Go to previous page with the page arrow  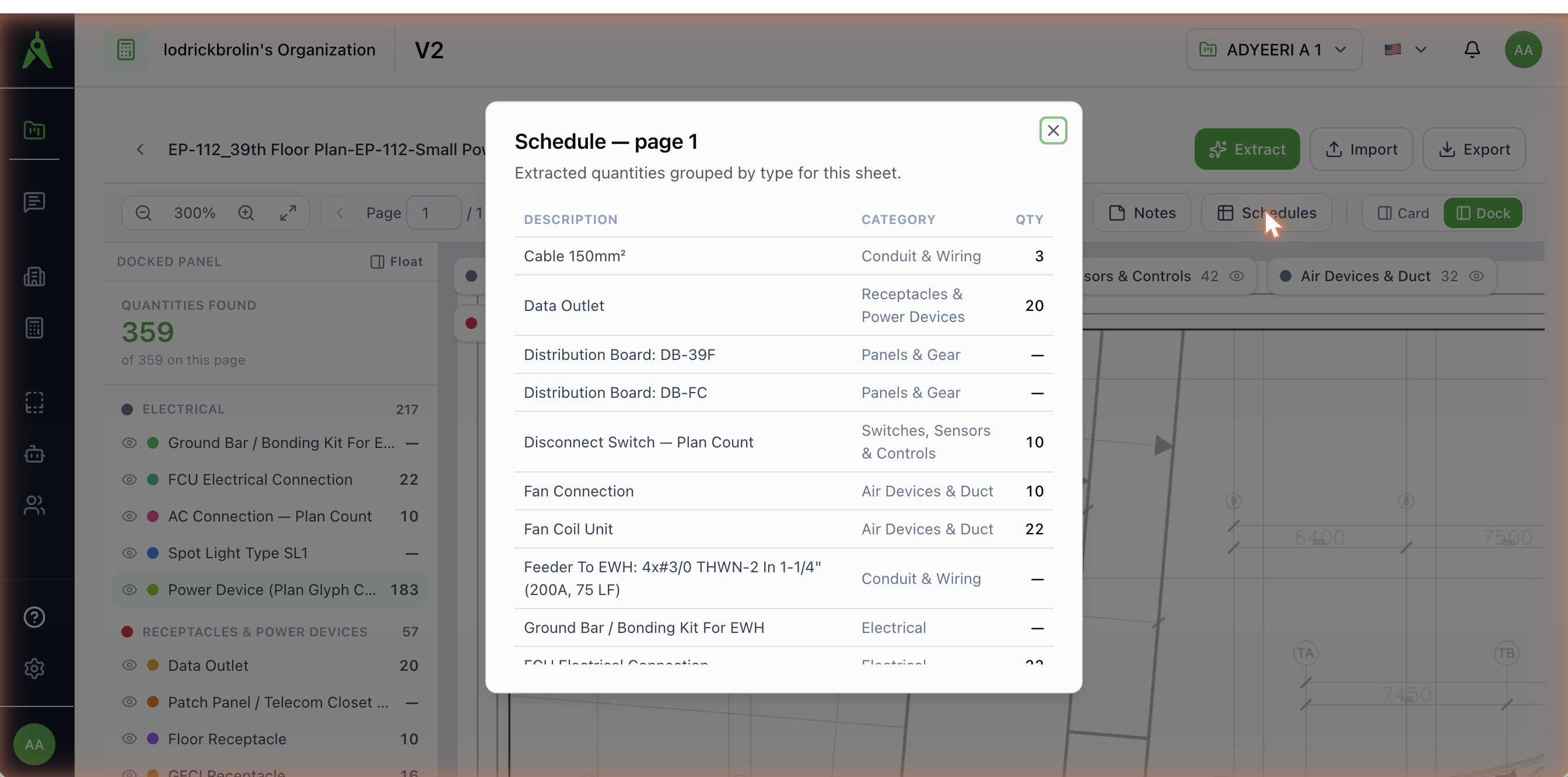click(339, 212)
